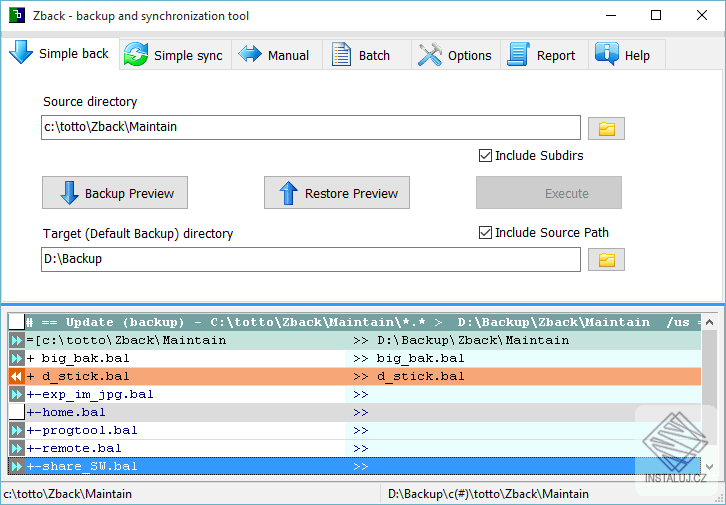
Task: Disable Include Source Path checkbox
Action: tap(485, 232)
